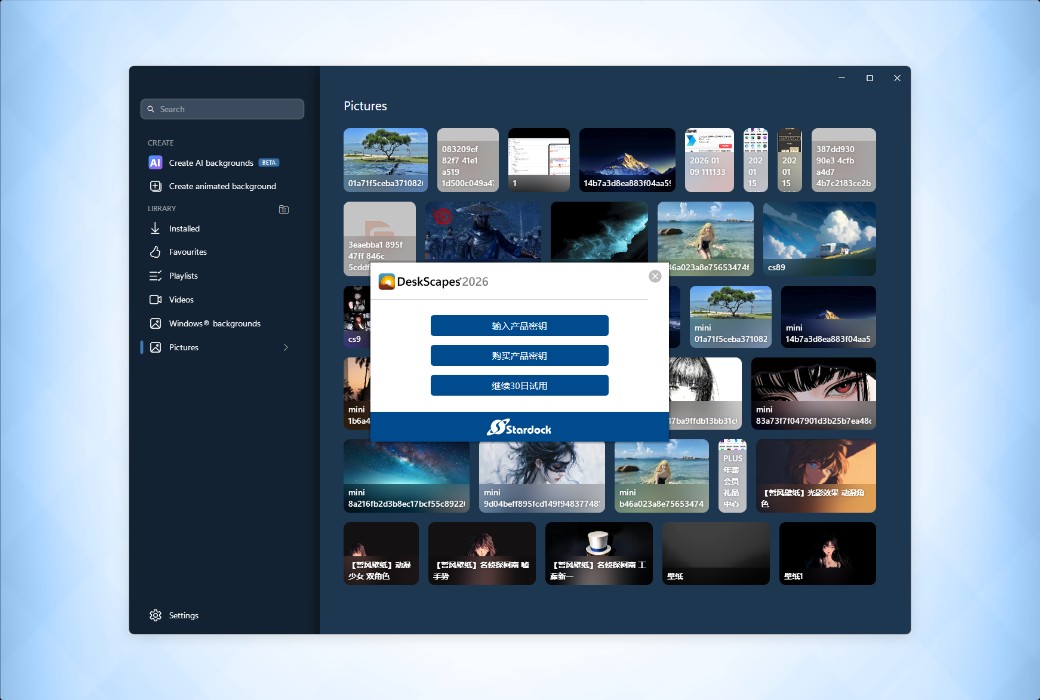Select the 083209ef thumbnail
This screenshot has width=1040, height=700.
click(x=468, y=160)
